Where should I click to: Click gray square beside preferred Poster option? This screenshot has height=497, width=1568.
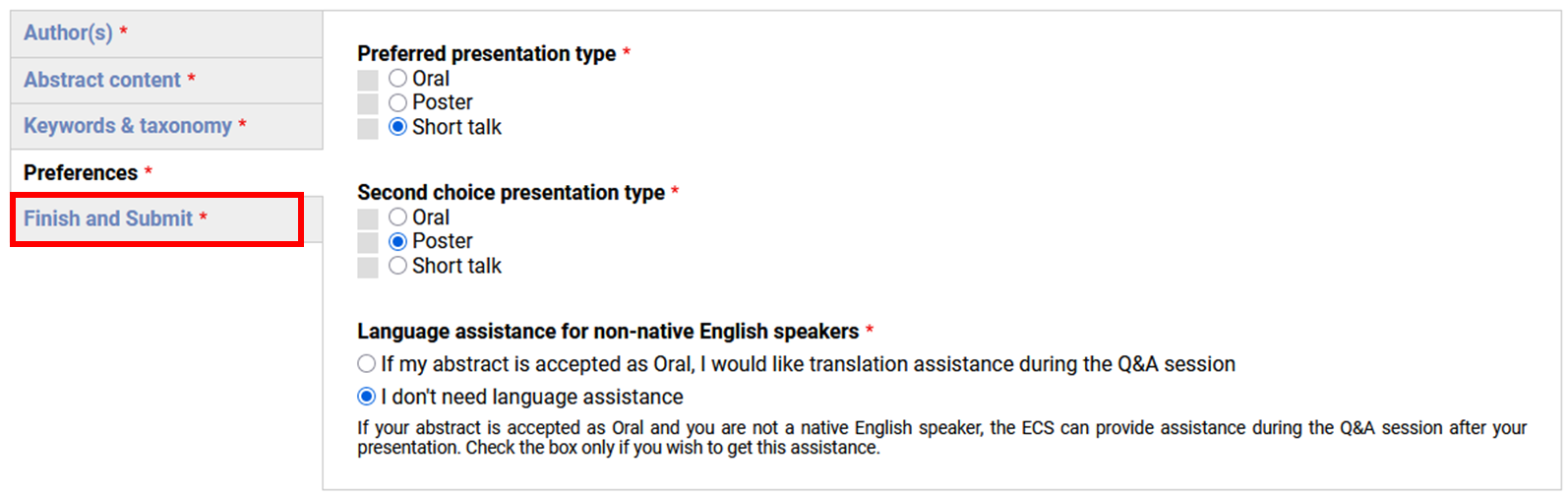pyautogui.click(x=368, y=103)
